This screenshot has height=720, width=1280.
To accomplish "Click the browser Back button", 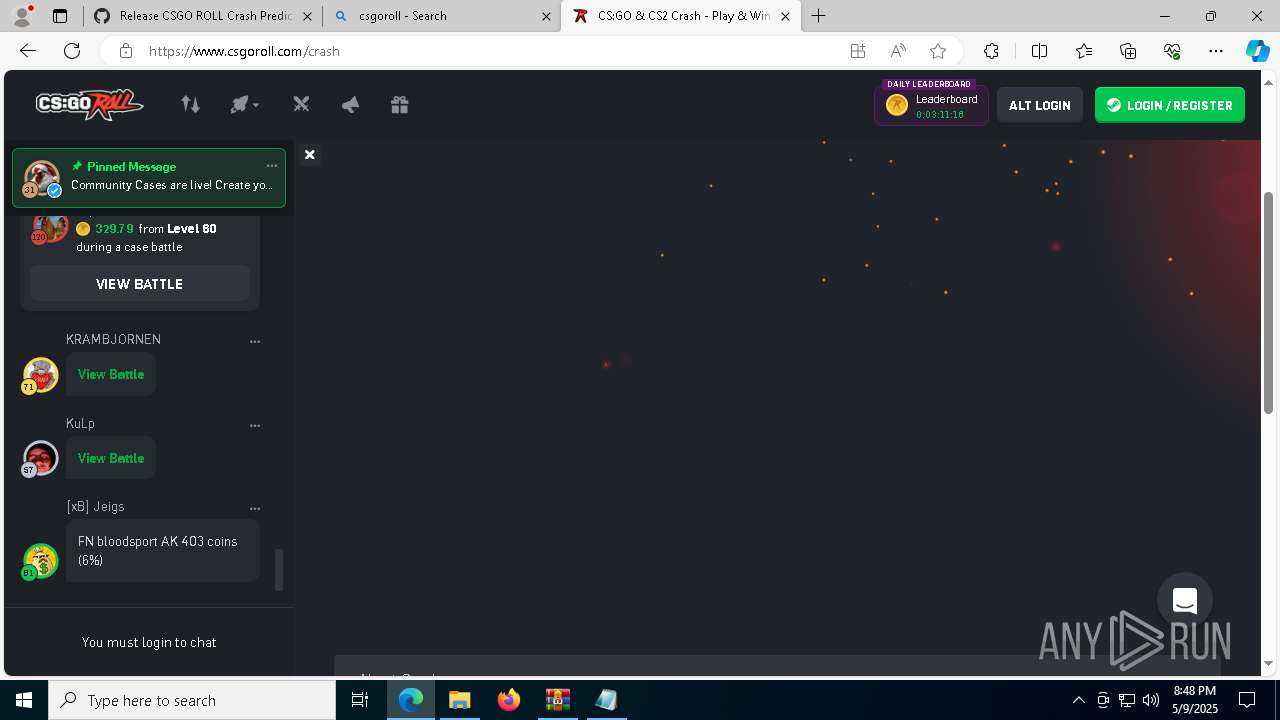I will coord(28,51).
